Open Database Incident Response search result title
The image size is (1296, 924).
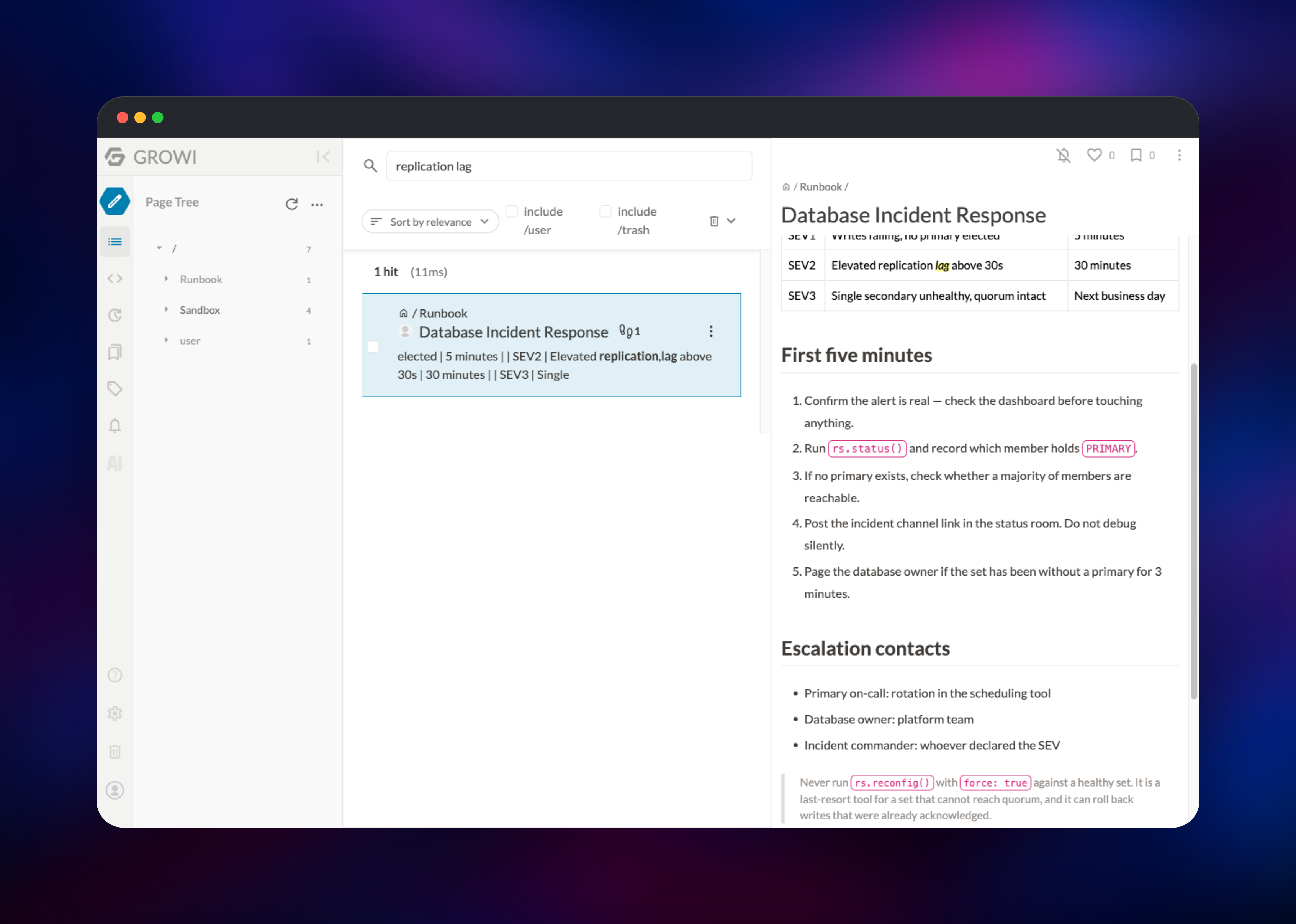(513, 332)
